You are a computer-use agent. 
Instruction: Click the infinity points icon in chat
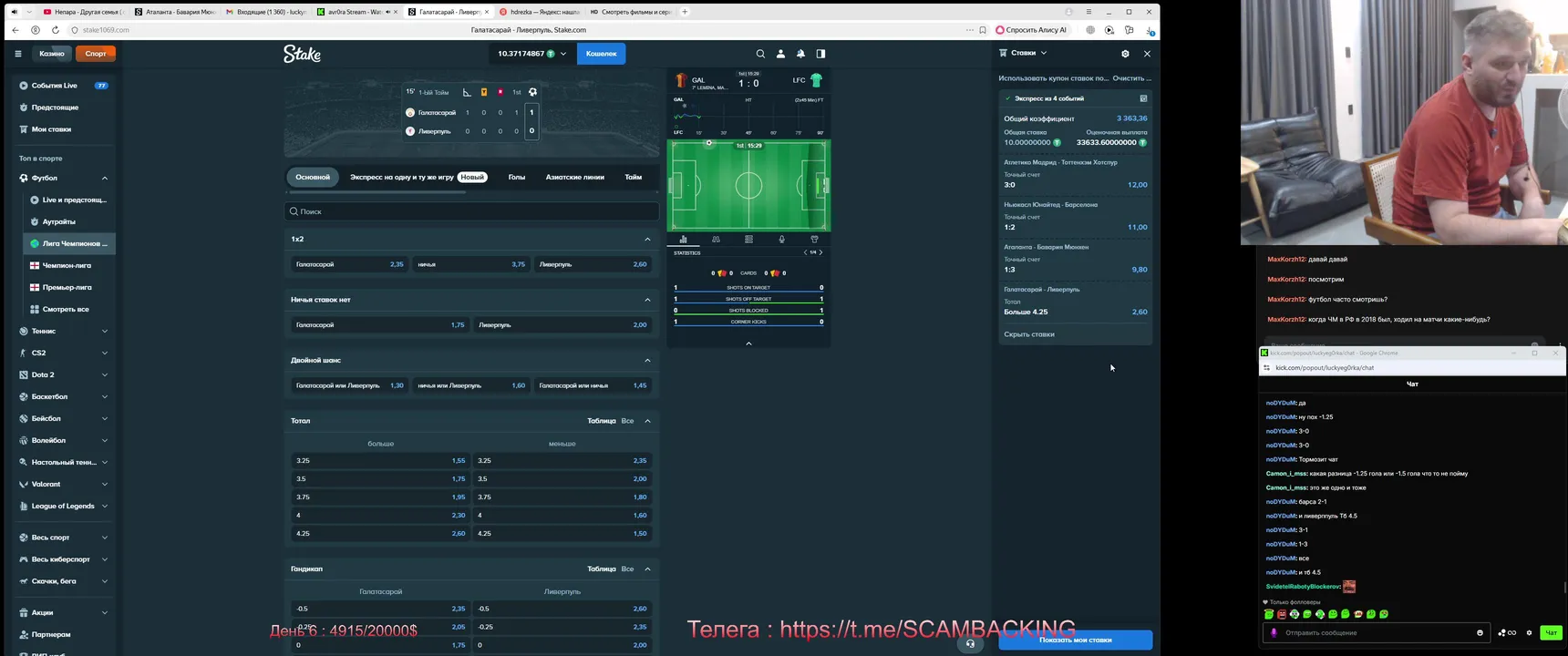1508,632
